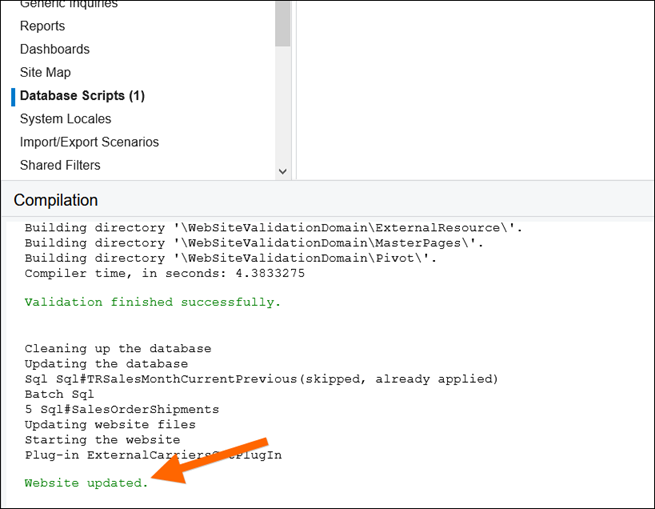The width and height of the screenshot is (655, 509).
Task: Open the Site Map item
Action: pyautogui.click(x=45, y=72)
